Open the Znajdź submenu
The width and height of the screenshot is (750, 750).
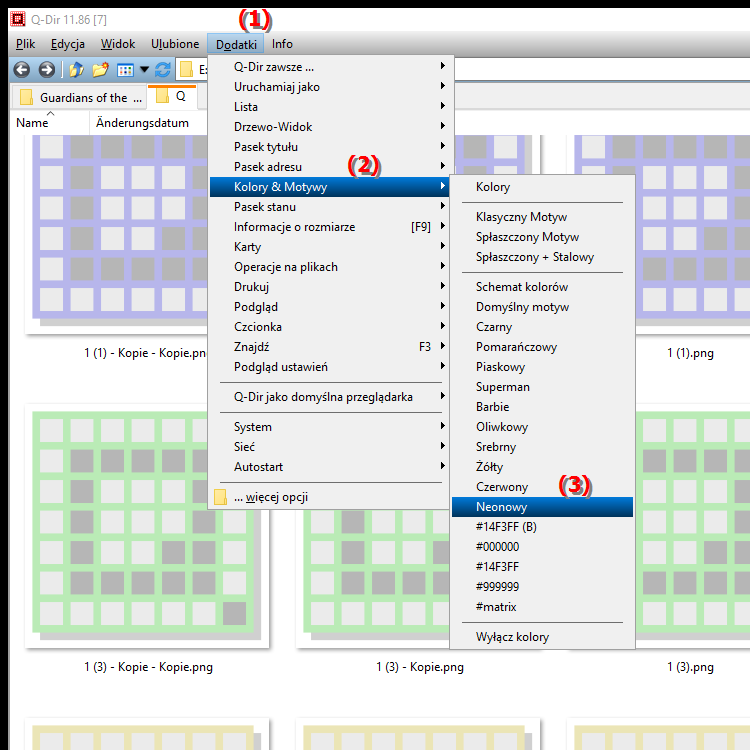click(x=329, y=347)
